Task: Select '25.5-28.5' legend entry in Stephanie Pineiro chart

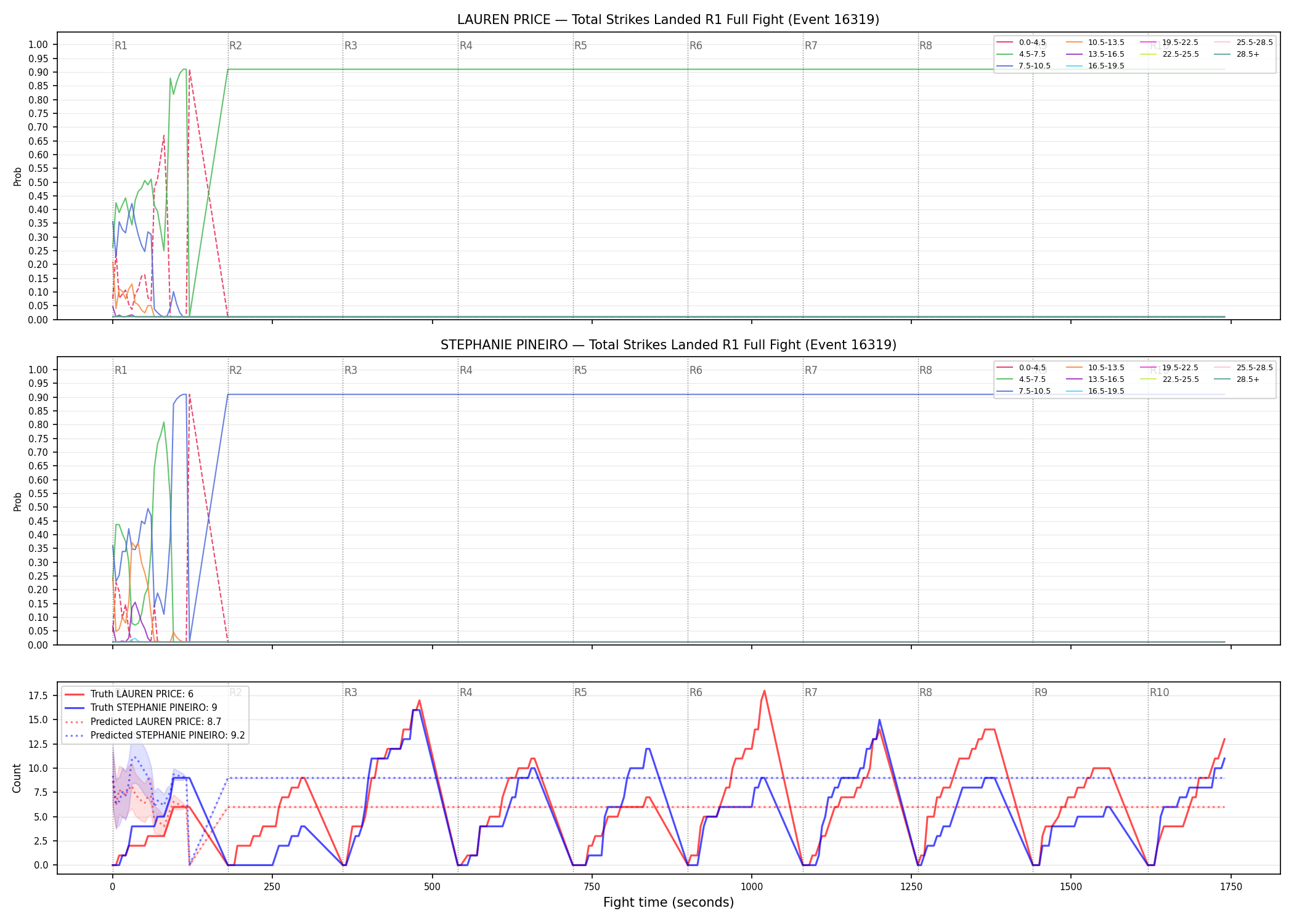Action: tap(1243, 368)
